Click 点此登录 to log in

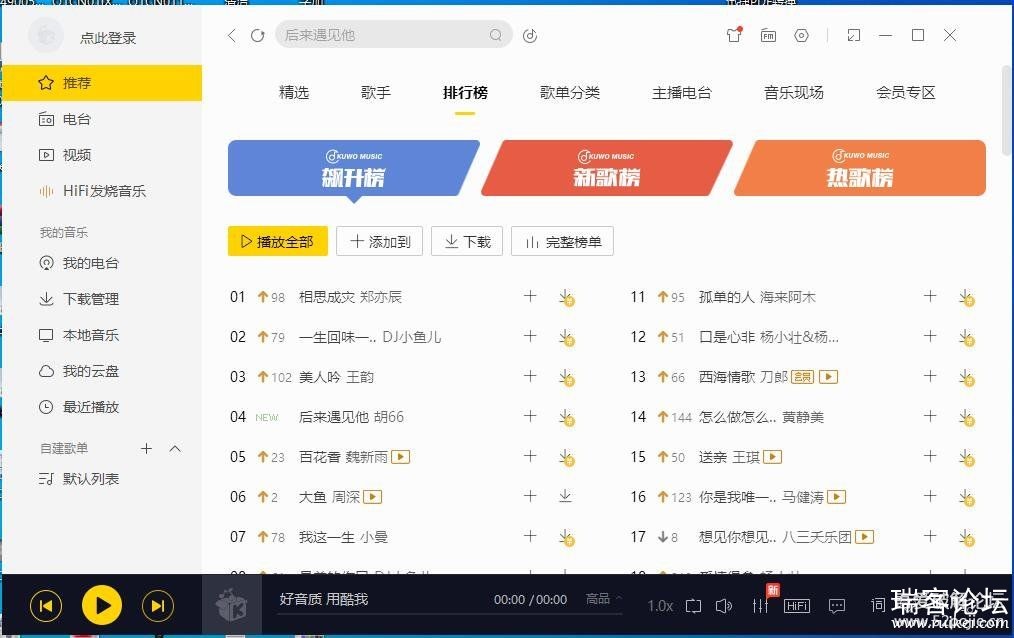[108, 38]
